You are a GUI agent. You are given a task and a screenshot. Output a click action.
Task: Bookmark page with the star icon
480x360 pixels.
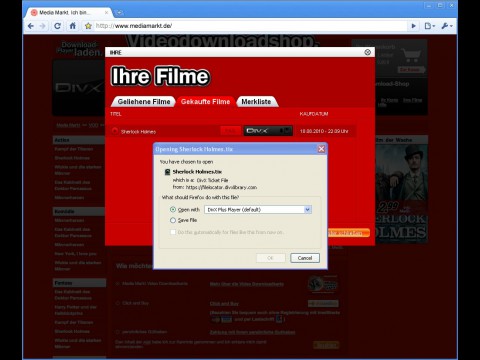click(x=88, y=26)
